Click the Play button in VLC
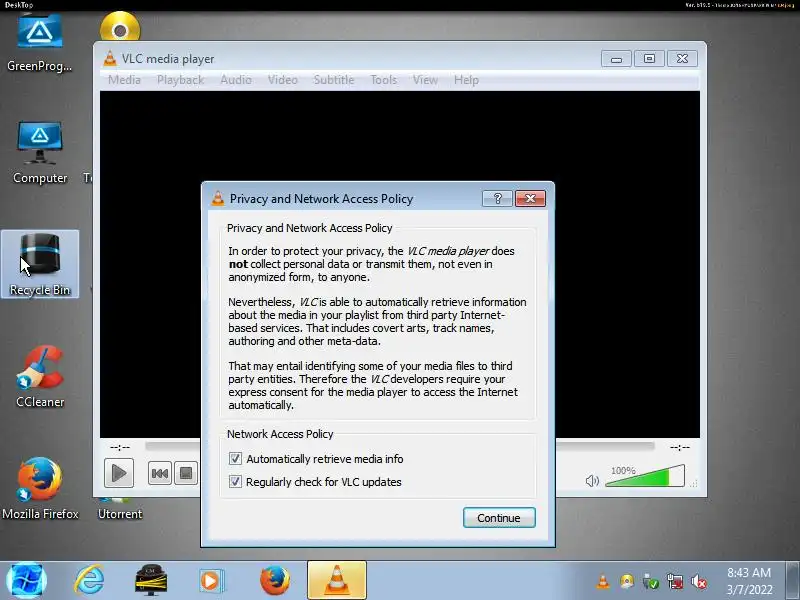The image size is (800, 600). [119, 473]
